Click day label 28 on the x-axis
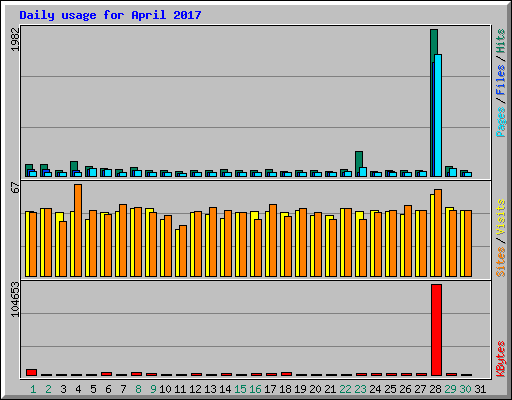Image resolution: width=512 pixels, height=400 pixels. [435, 389]
